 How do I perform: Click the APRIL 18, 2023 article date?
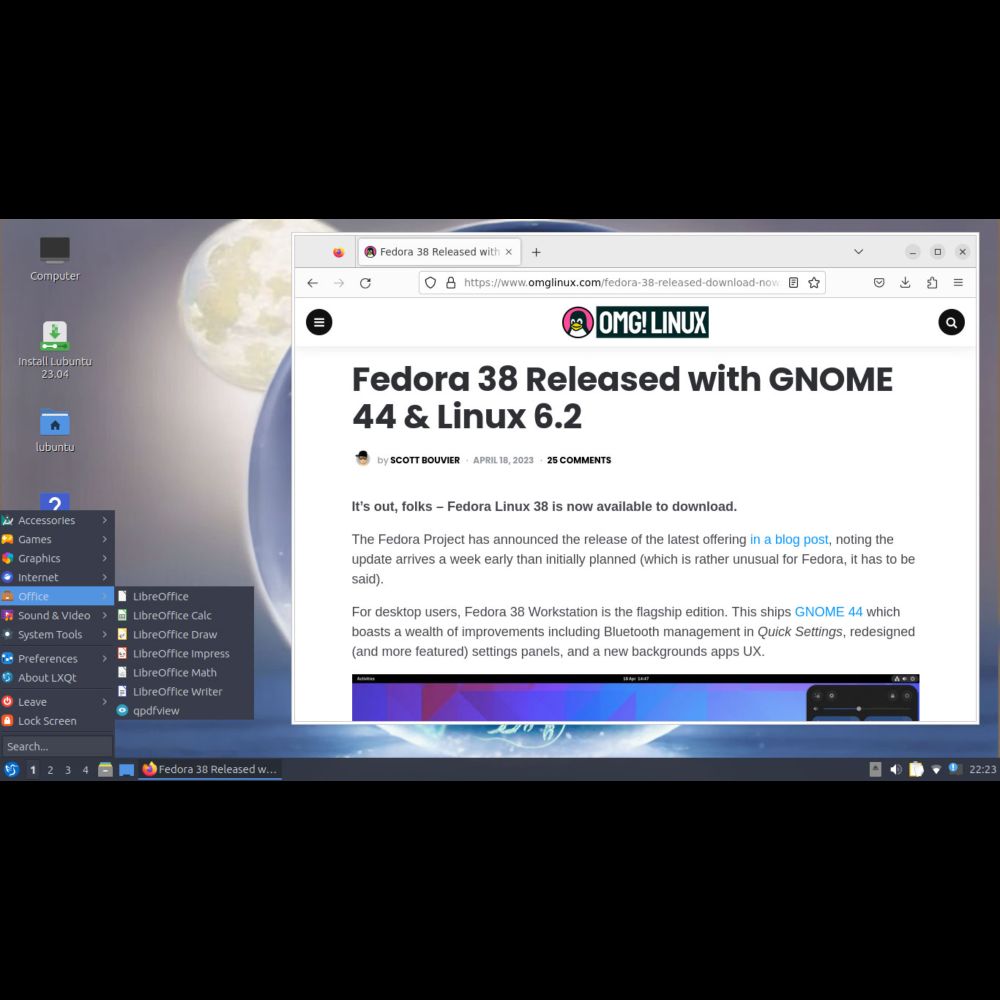503,460
